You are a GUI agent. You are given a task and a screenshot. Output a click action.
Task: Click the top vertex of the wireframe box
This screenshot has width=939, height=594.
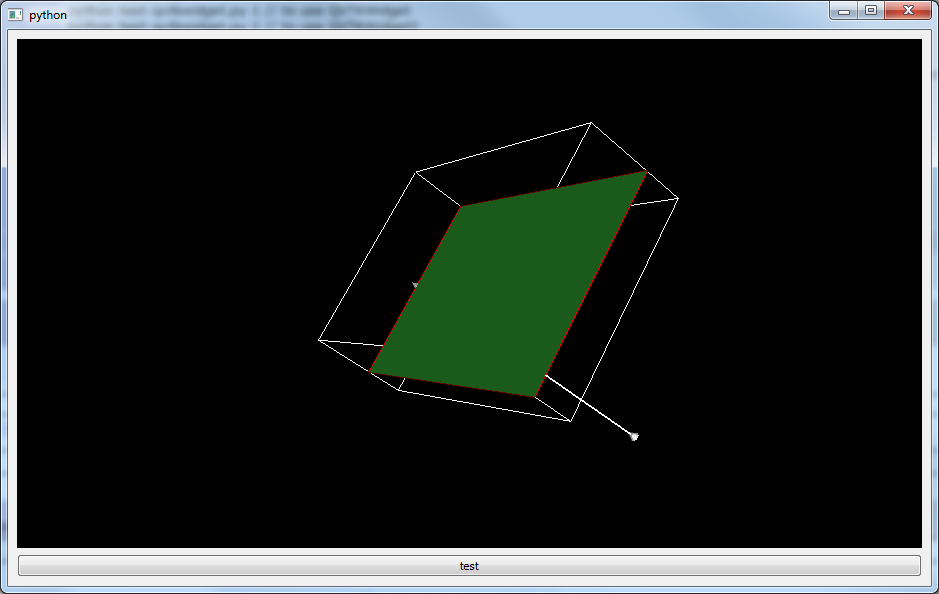pos(591,123)
